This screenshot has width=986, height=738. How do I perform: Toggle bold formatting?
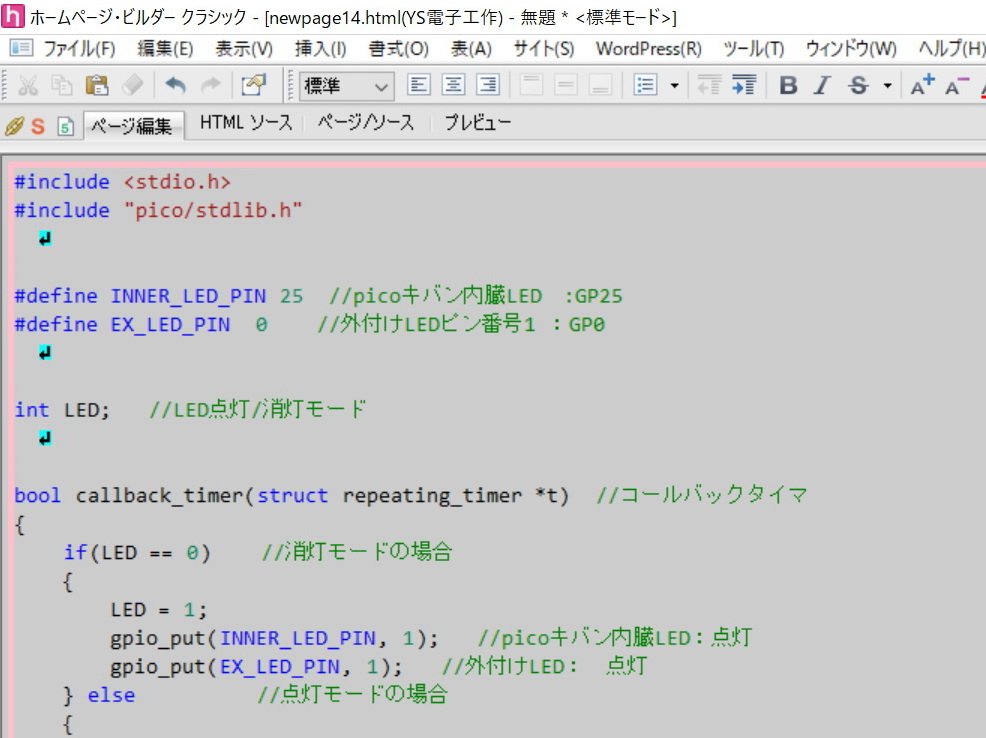(x=788, y=86)
